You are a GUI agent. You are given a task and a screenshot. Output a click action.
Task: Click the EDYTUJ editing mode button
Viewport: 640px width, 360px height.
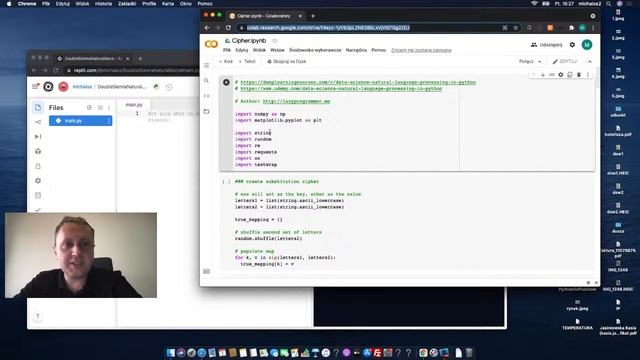(x=565, y=62)
